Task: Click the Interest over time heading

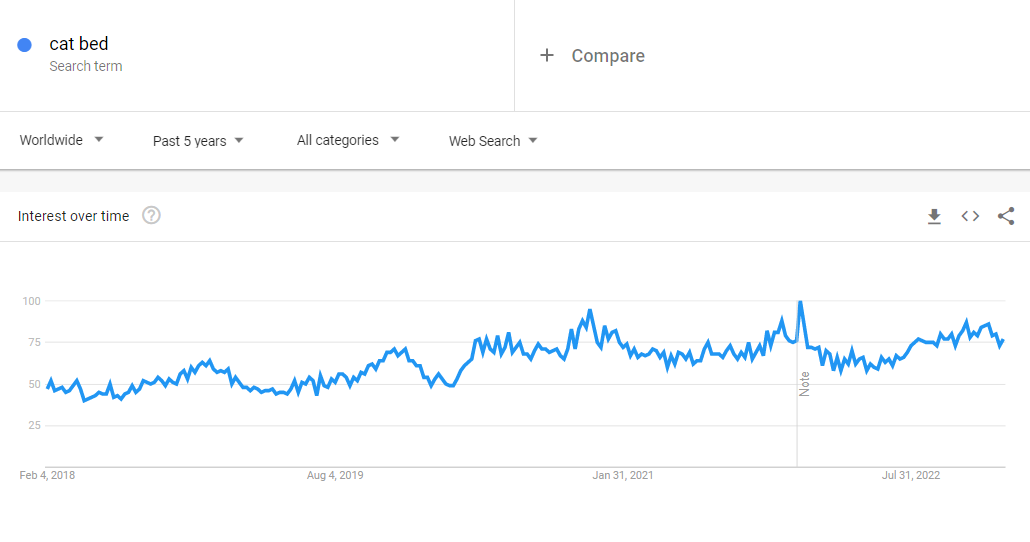Action: (x=73, y=216)
